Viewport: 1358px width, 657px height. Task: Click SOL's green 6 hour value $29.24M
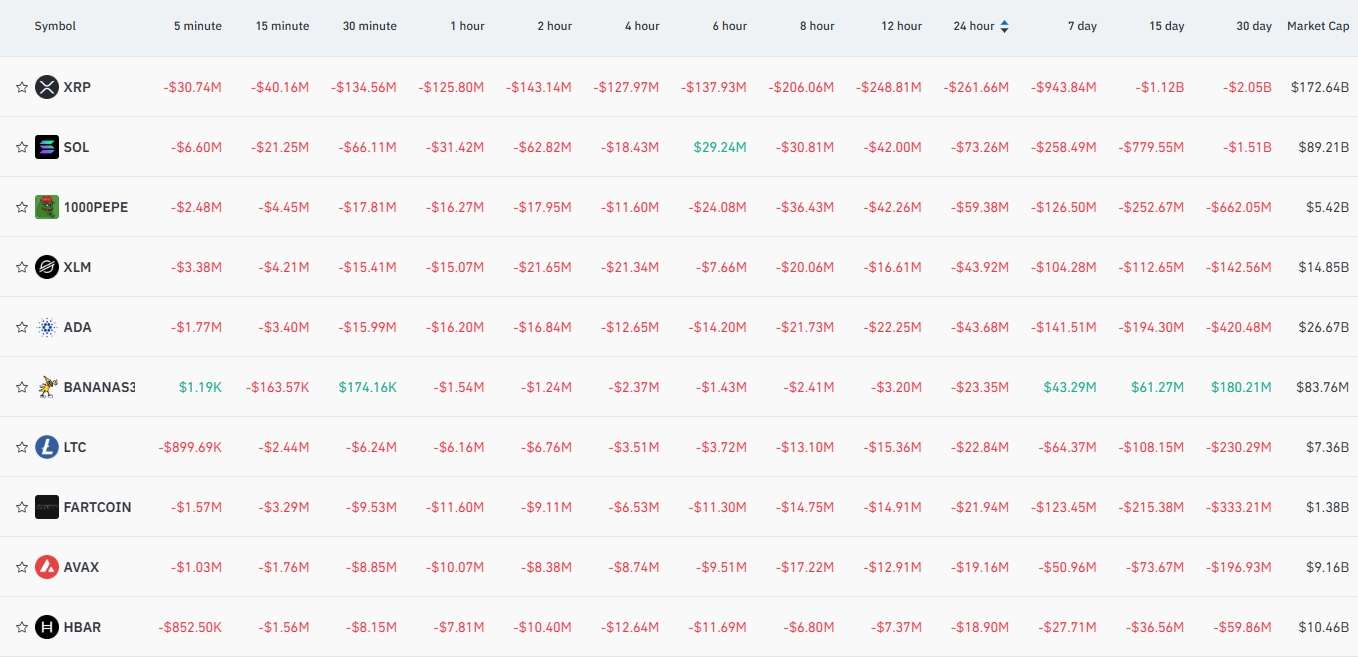point(720,147)
